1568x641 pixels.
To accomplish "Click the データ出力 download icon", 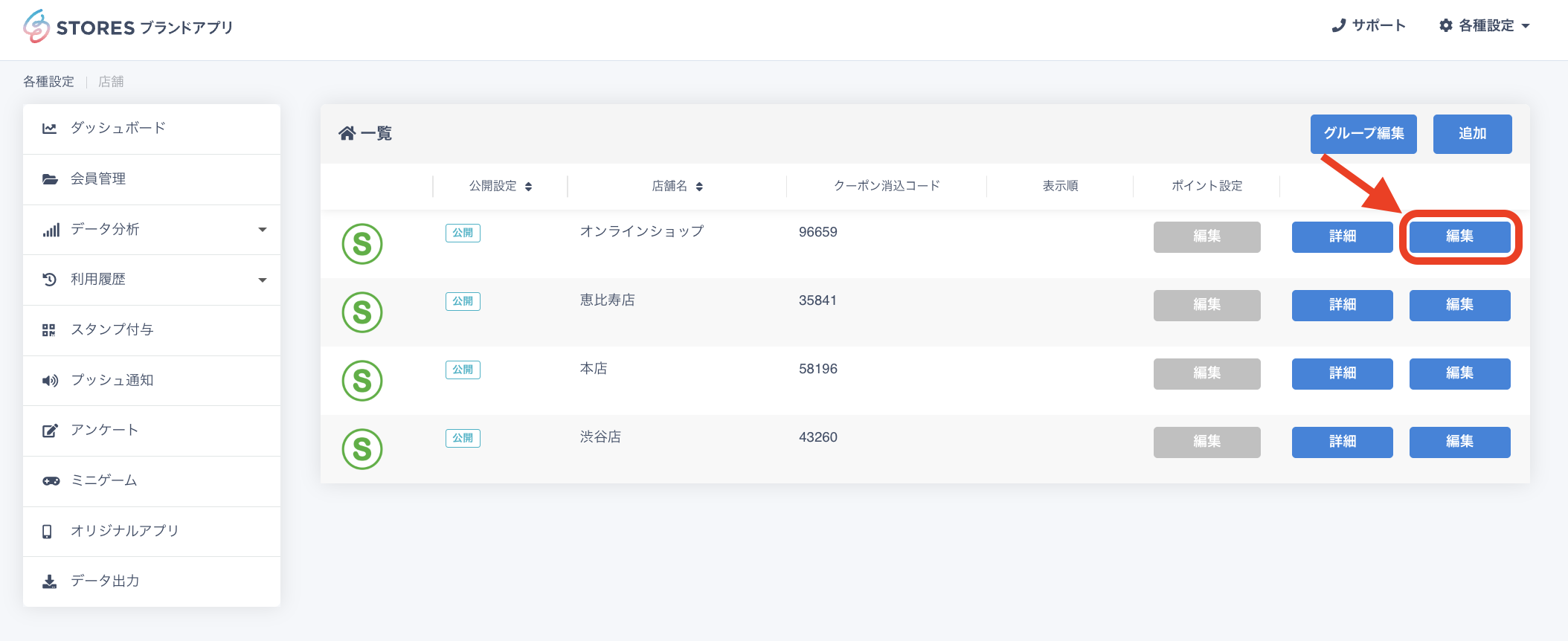I will tap(49, 582).
